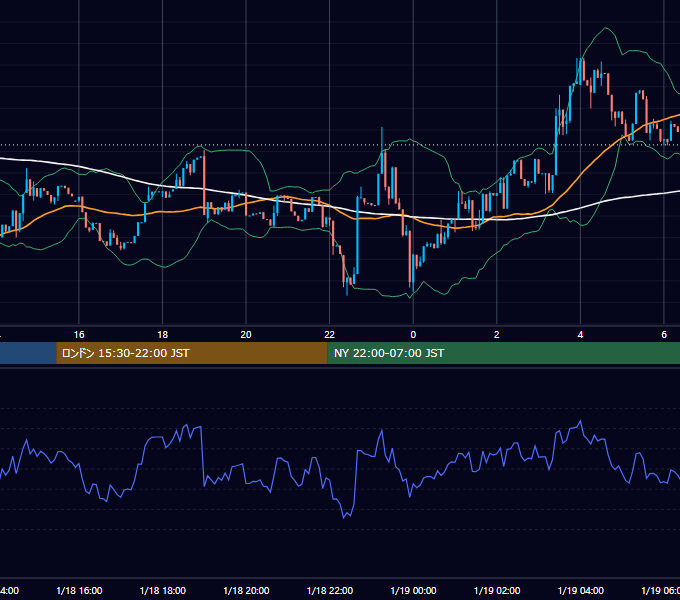
Task: Click the 2 hour axis label
Action: point(497,335)
